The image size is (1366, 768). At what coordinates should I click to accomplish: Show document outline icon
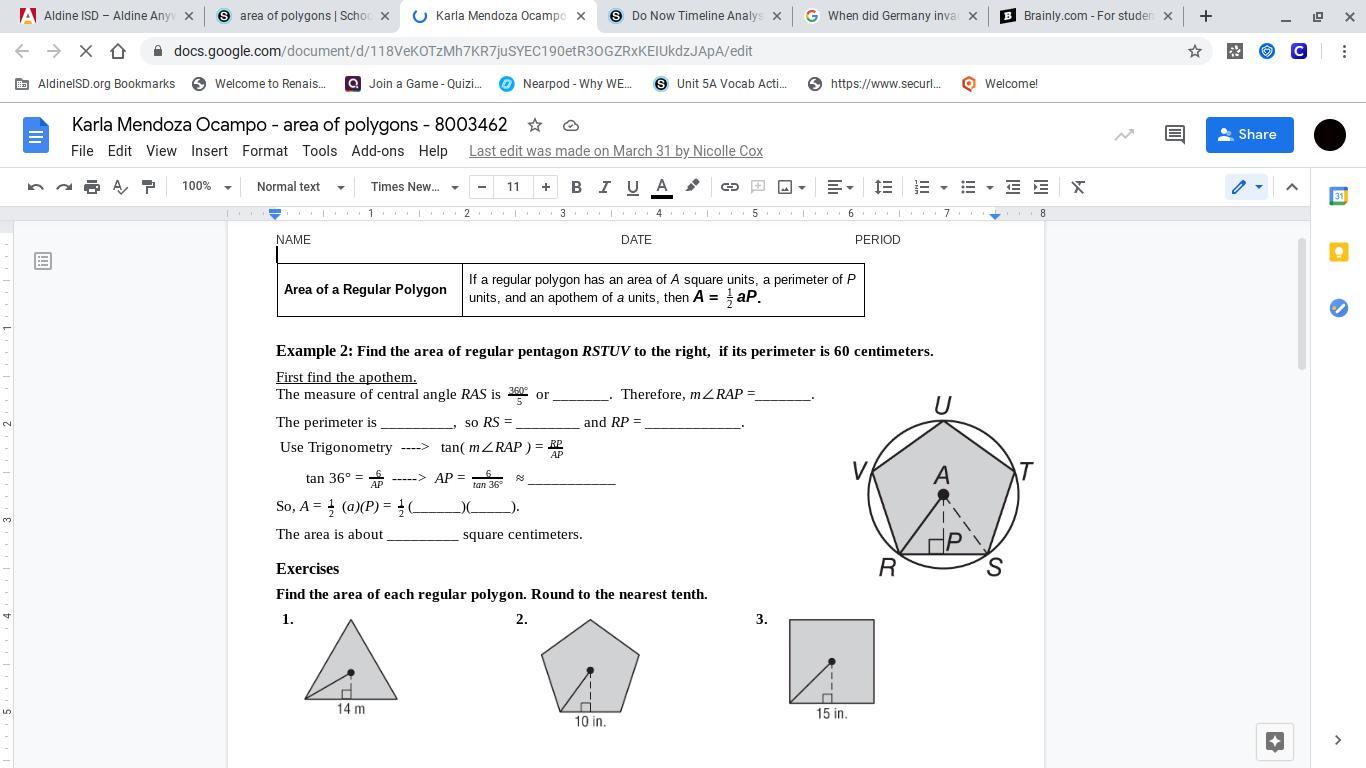coord(43,261)
